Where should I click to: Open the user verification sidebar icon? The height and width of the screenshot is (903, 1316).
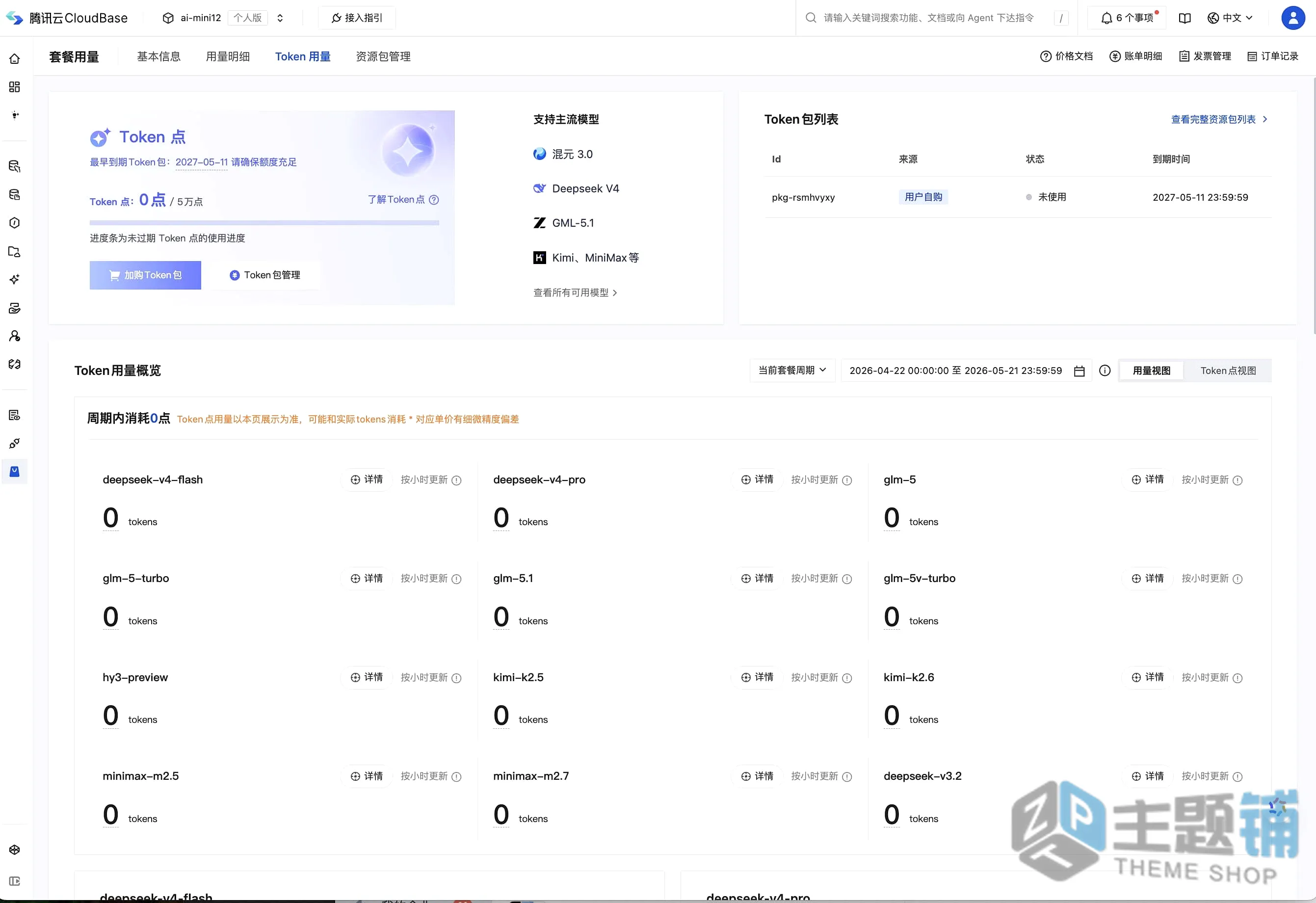click(x=15, y=336)
